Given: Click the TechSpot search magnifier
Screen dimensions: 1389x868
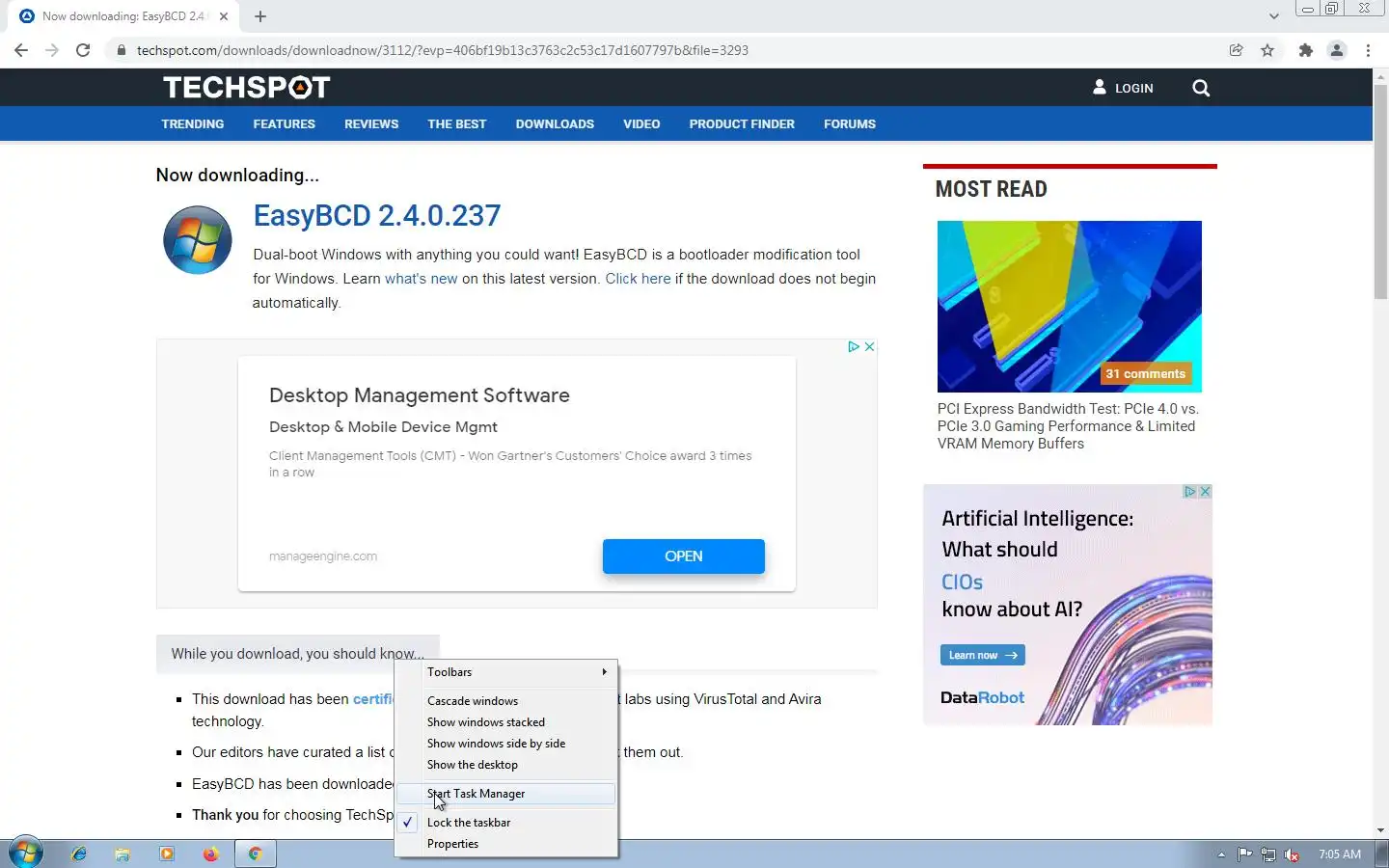Looking at the screenshot, I should pos(1201,88).
